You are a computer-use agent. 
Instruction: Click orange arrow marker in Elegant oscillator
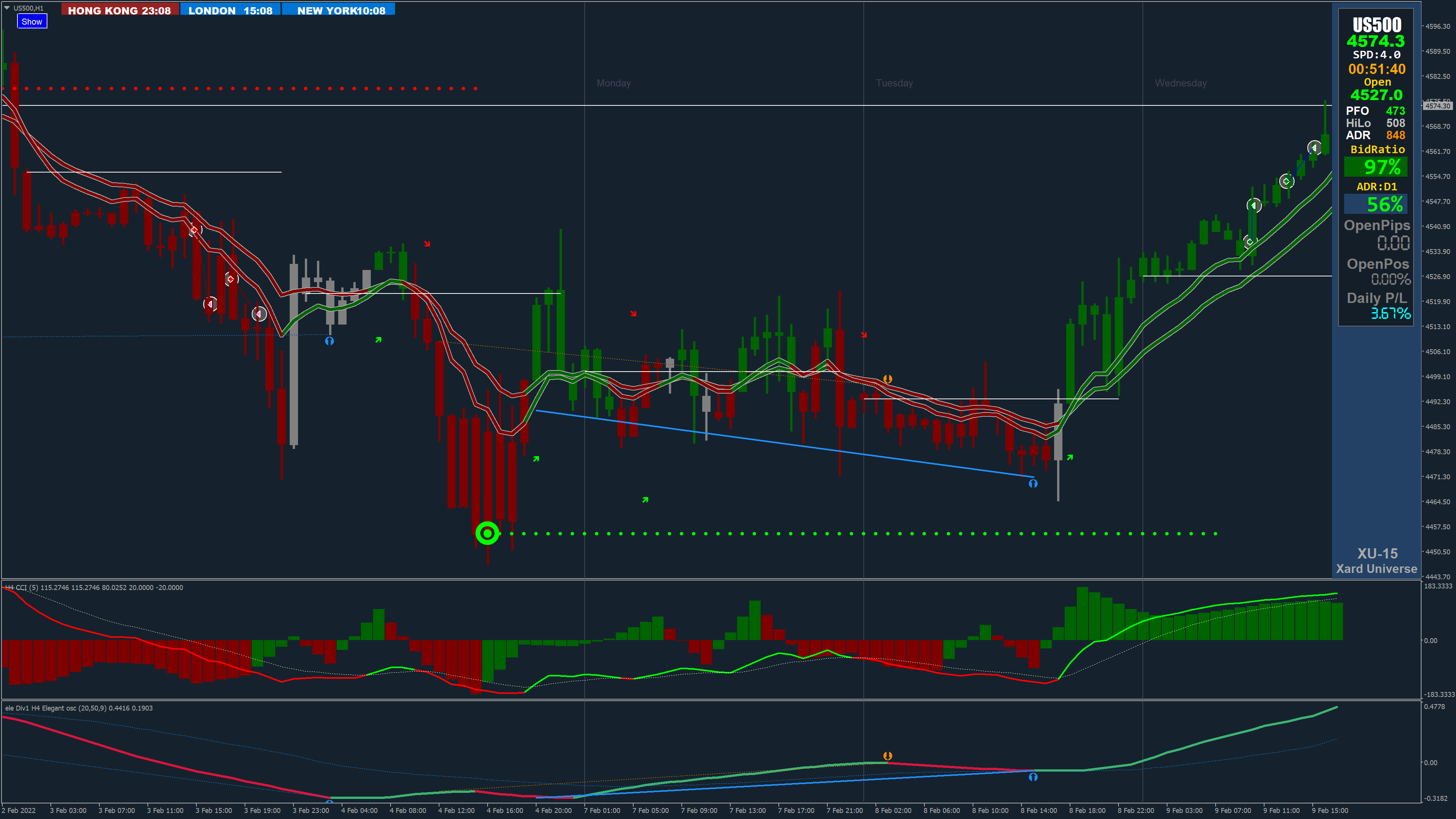(x=887, y=756)
